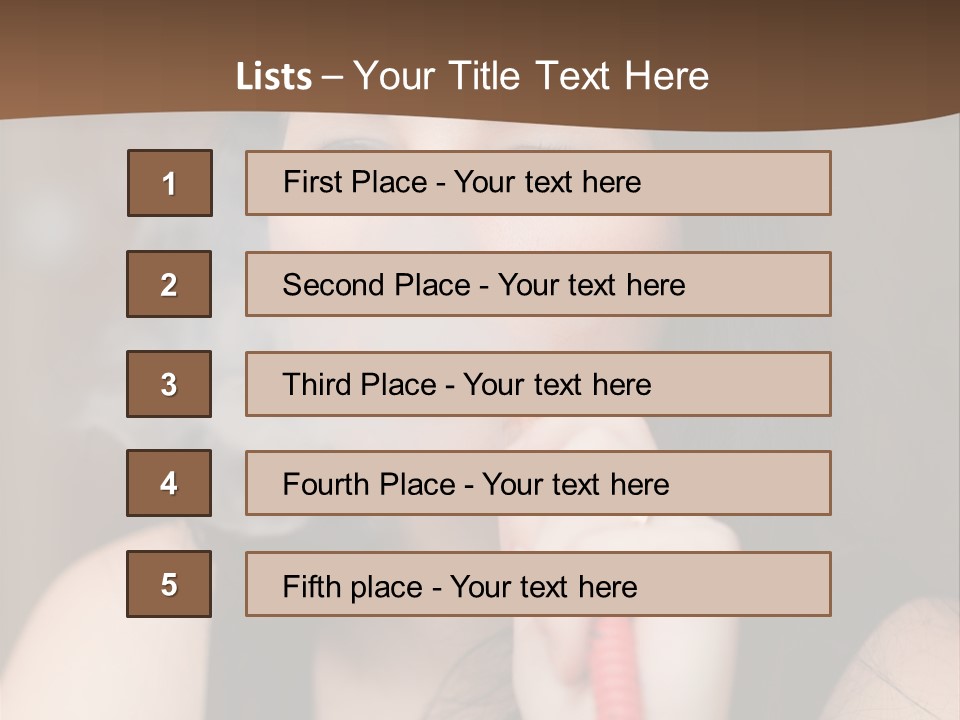Click the number 5 square
This screenshot has width=960, height=720.
coord(169,584)
